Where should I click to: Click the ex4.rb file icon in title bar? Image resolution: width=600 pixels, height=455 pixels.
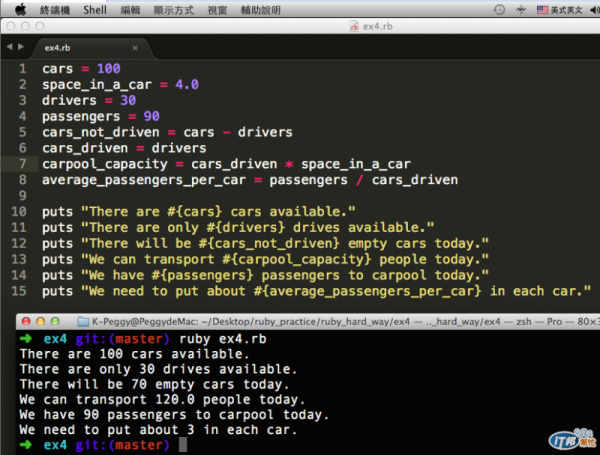click(354, 26)
